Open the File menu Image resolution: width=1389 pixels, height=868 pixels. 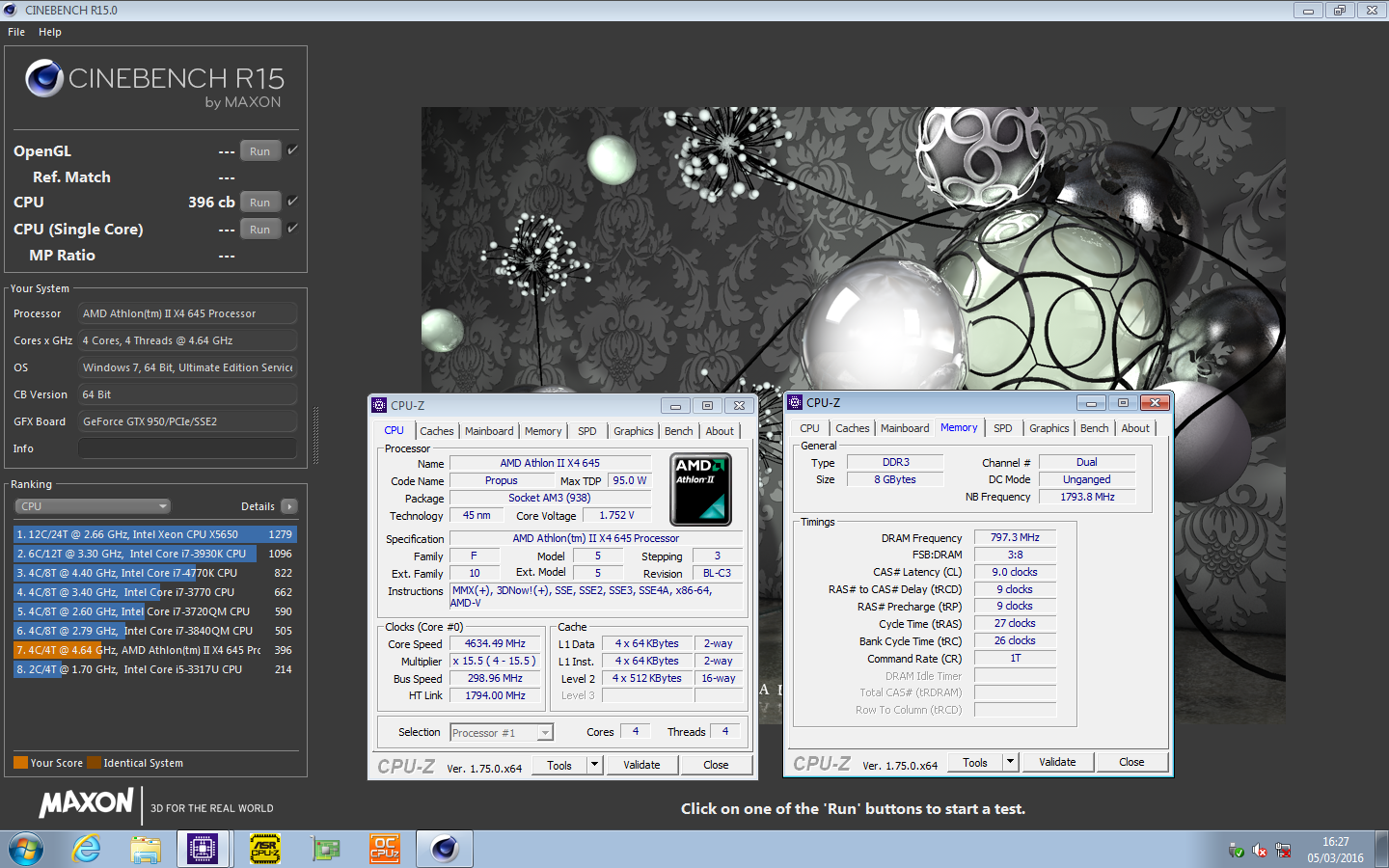(x=16, y=32)
